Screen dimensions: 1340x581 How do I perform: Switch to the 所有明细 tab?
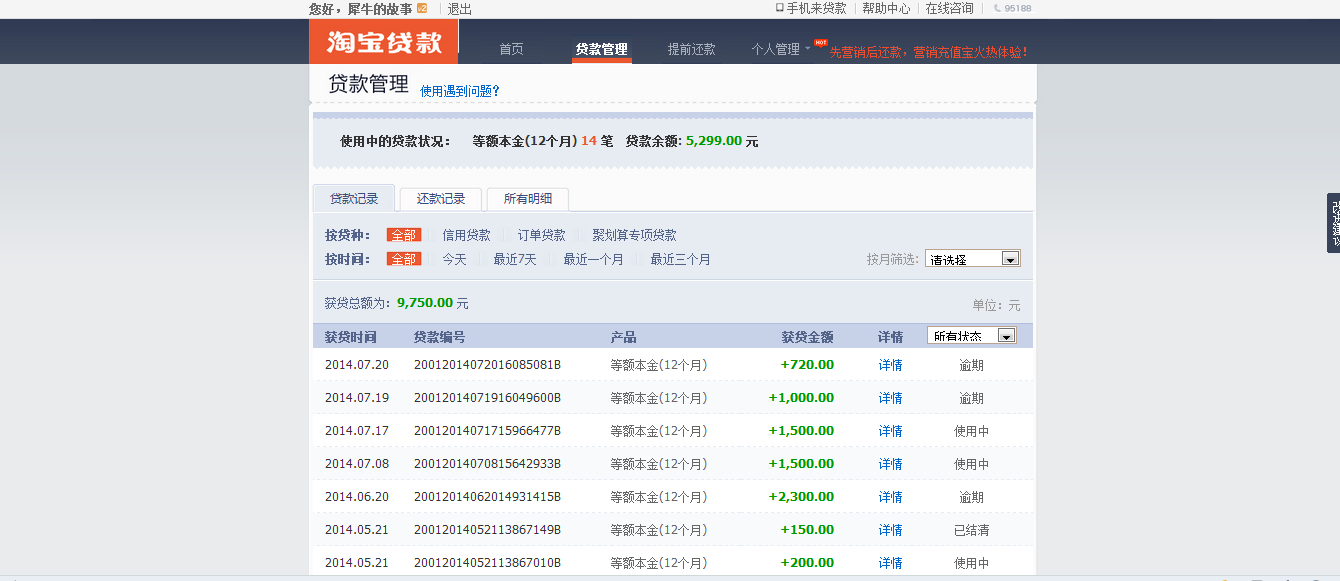pos(528,198)
